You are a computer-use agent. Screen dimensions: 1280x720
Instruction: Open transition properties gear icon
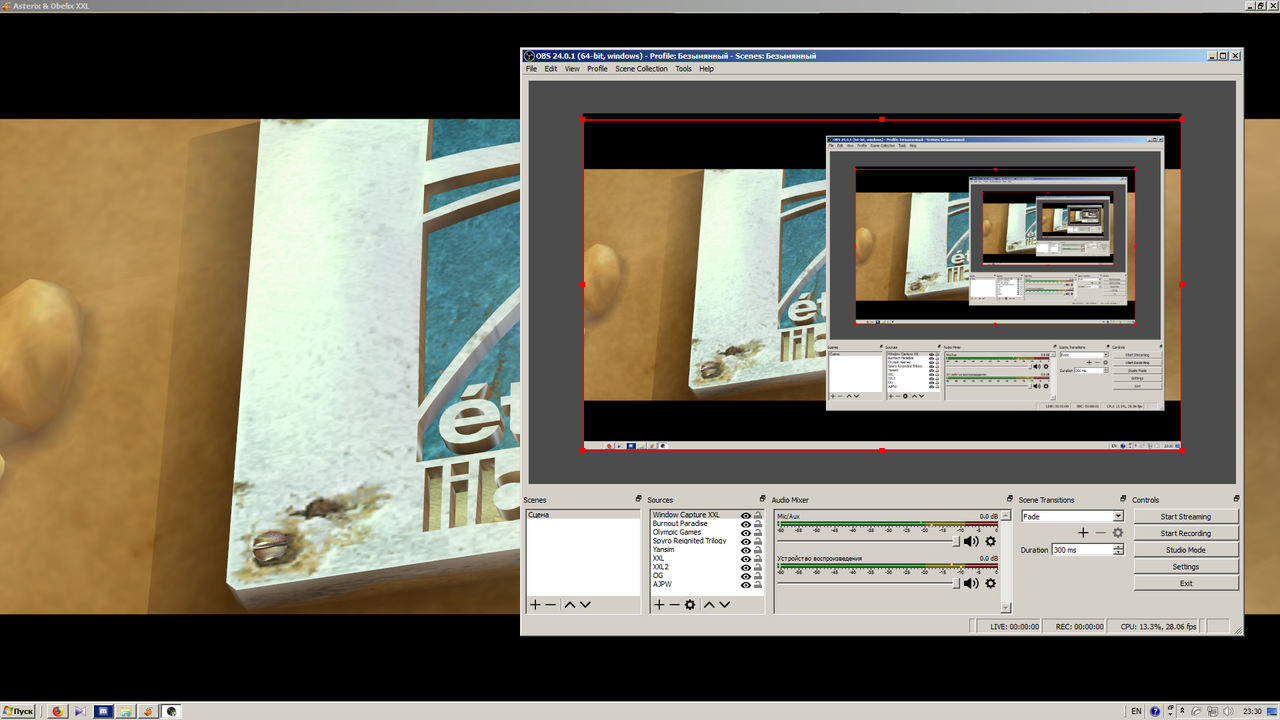click(x=1117, y=533)
